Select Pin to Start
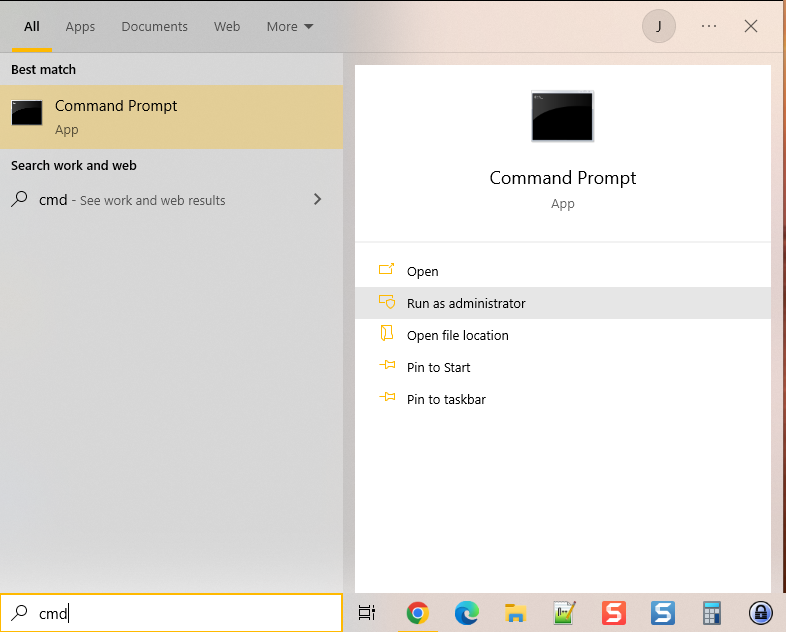Screen dimensions: 786x632 point(562,367)
